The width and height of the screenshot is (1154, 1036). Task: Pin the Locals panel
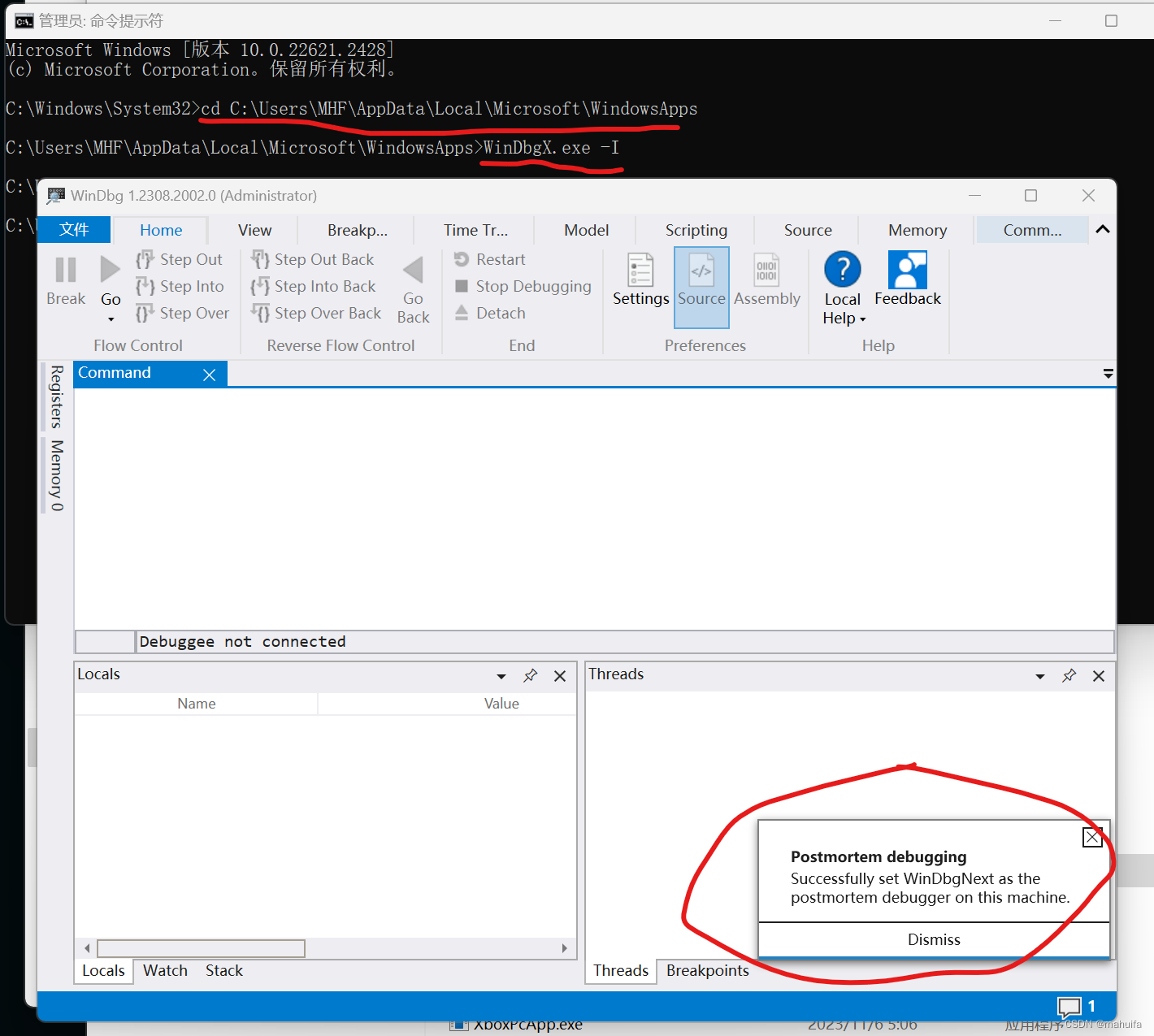(x=531, y=675)
